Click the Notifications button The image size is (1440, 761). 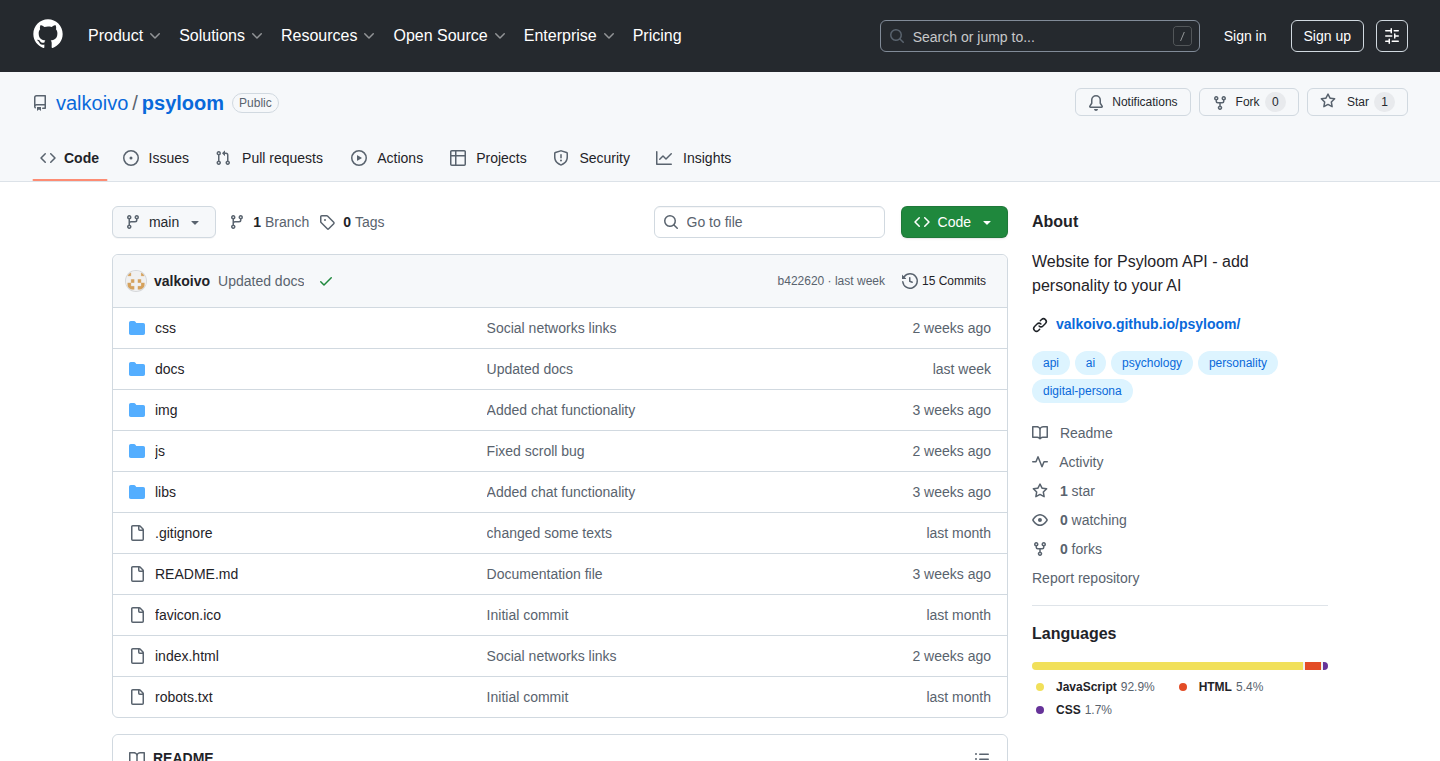[x=1133, y=102]
